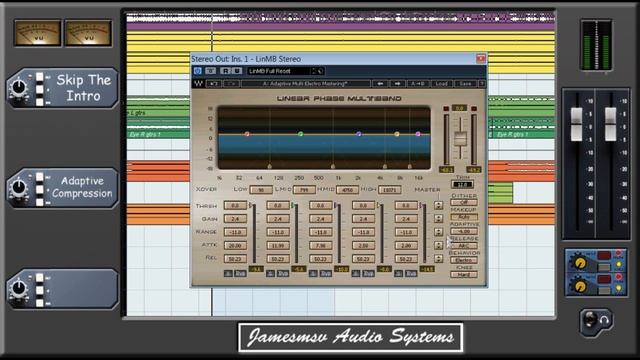
Task: Click the L.Mid crossover frequency field
Action: click(304, 190)
